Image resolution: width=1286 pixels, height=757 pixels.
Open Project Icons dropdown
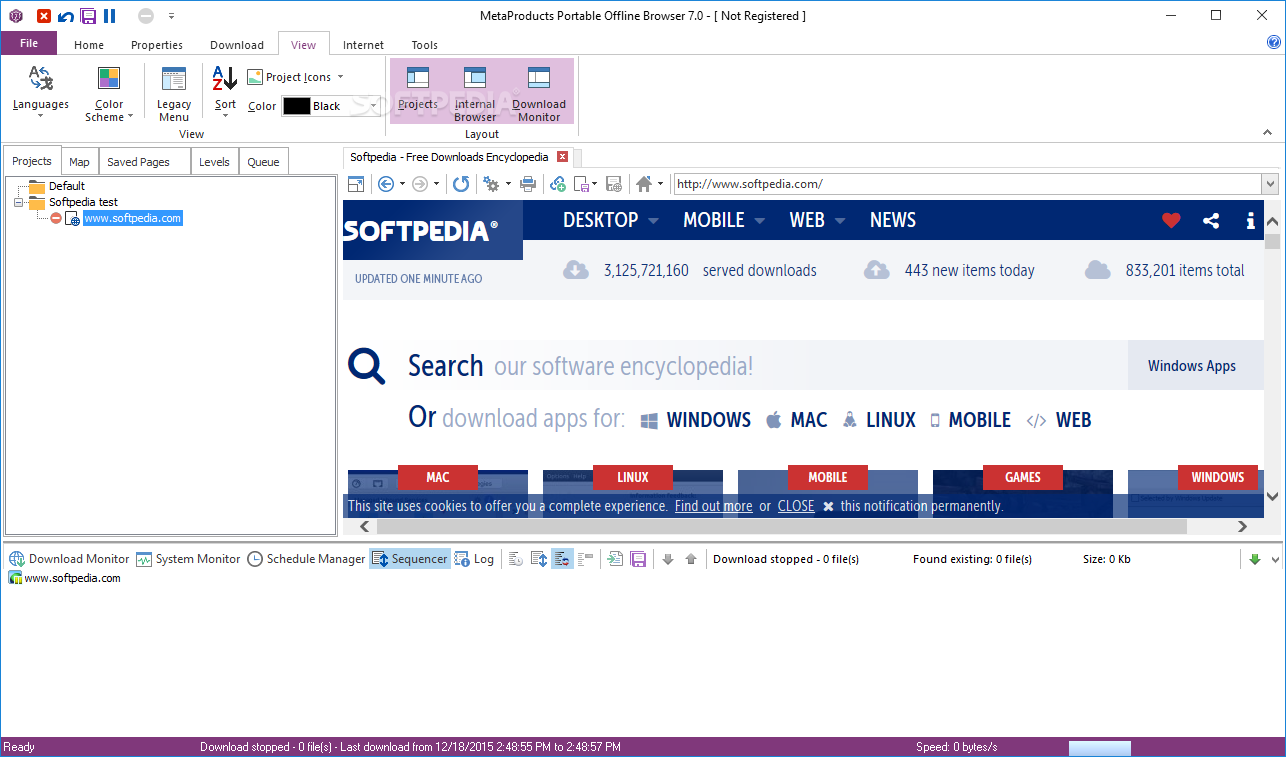pos(296,77)
